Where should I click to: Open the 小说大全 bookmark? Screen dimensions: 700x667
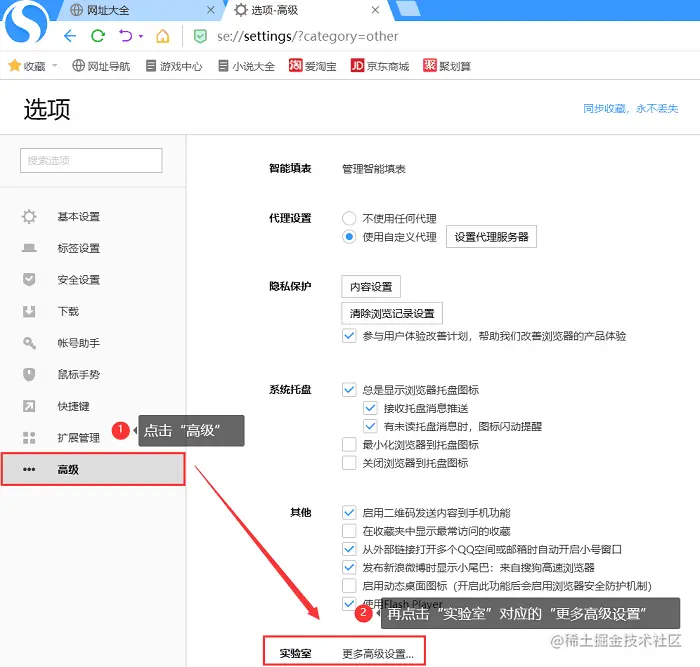pyautogui.click(x=246, y=66)
